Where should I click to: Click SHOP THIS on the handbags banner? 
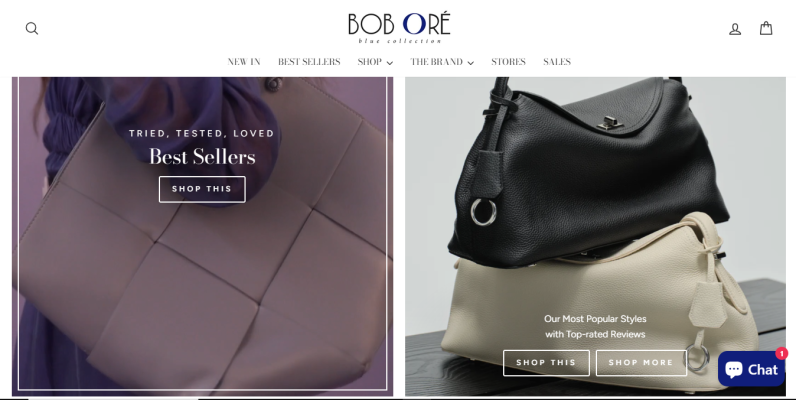tap(546, 363)
